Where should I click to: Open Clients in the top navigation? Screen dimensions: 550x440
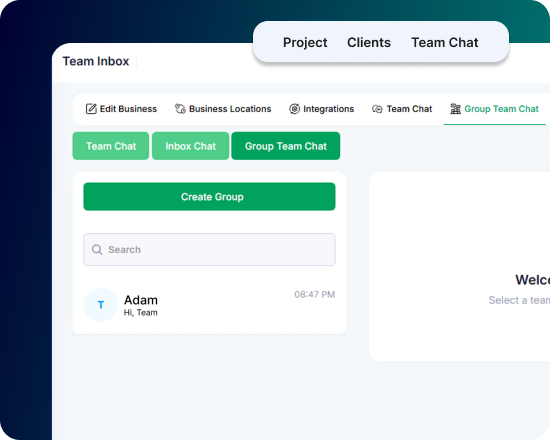pyautogui.click(x=369, y=42)
